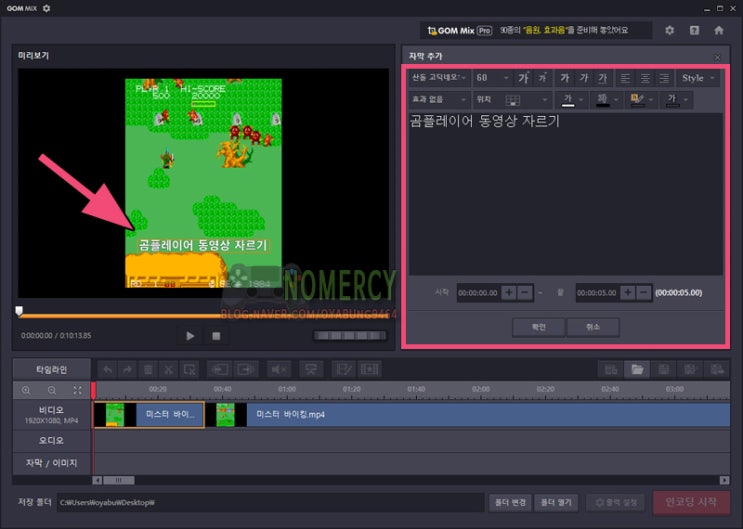Increase the subtitle start time

pyautogui.click(x=508, y=293)
